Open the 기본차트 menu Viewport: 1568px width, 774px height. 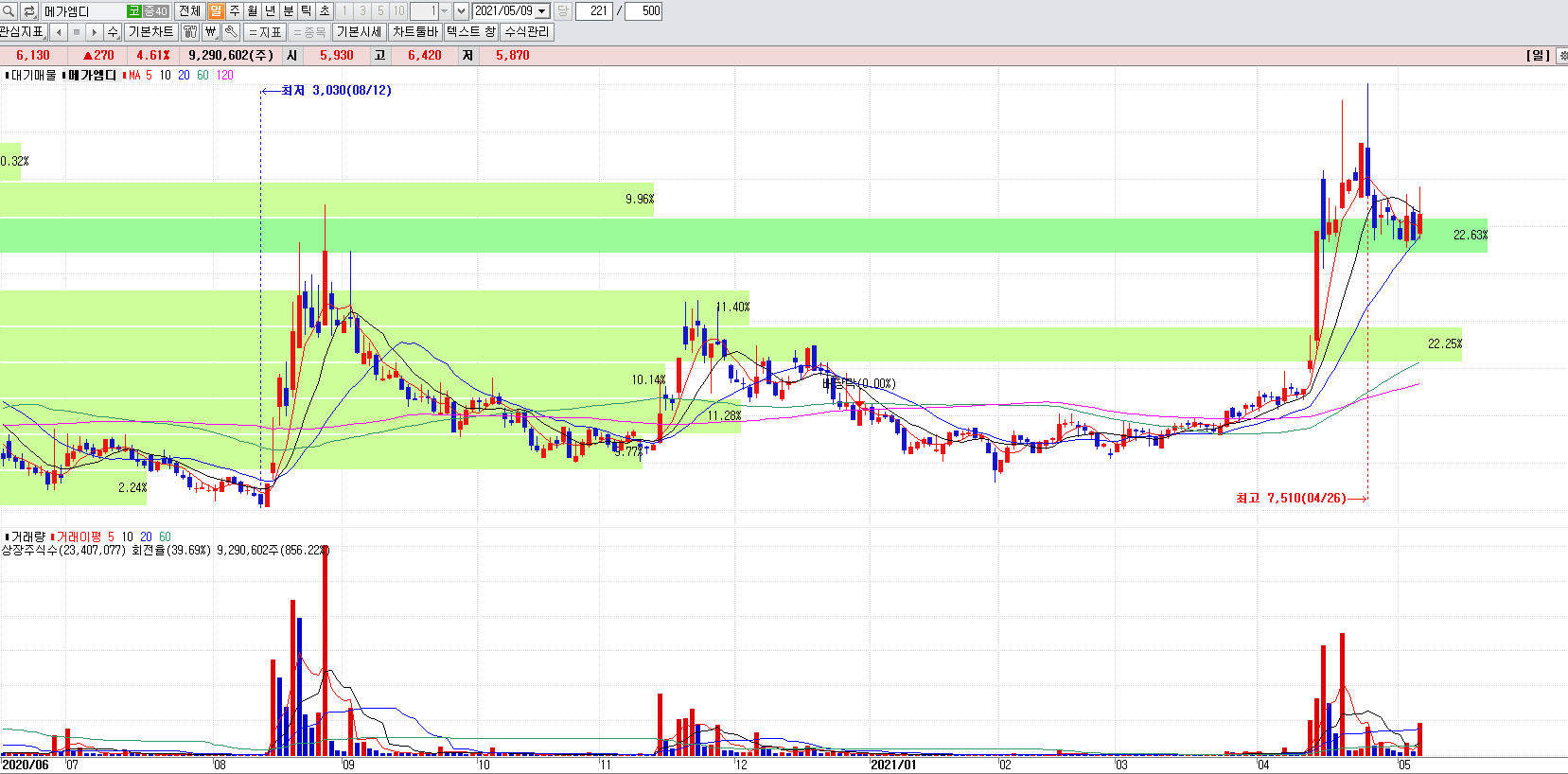150,32
